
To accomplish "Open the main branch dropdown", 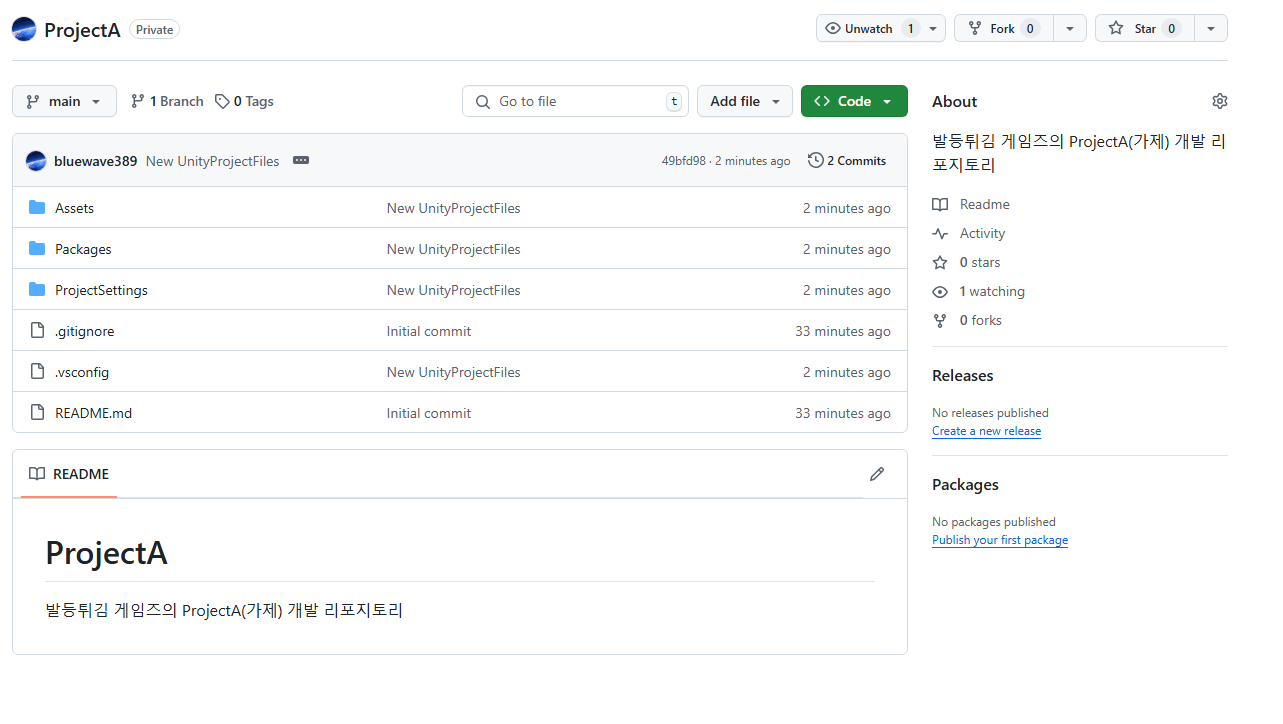I will click(64, 101).
